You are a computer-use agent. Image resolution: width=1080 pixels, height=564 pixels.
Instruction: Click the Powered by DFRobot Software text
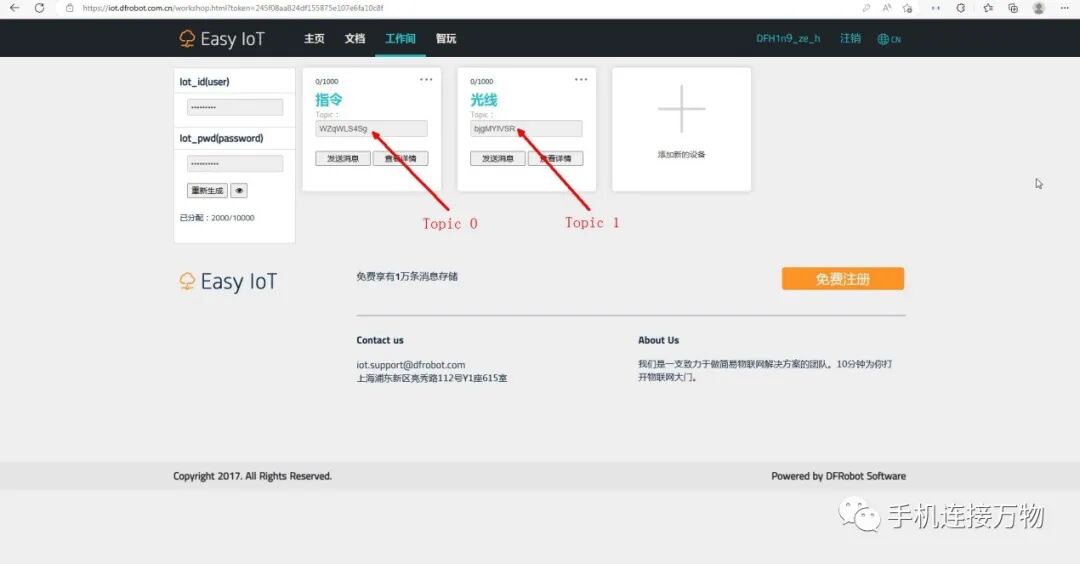838,476
